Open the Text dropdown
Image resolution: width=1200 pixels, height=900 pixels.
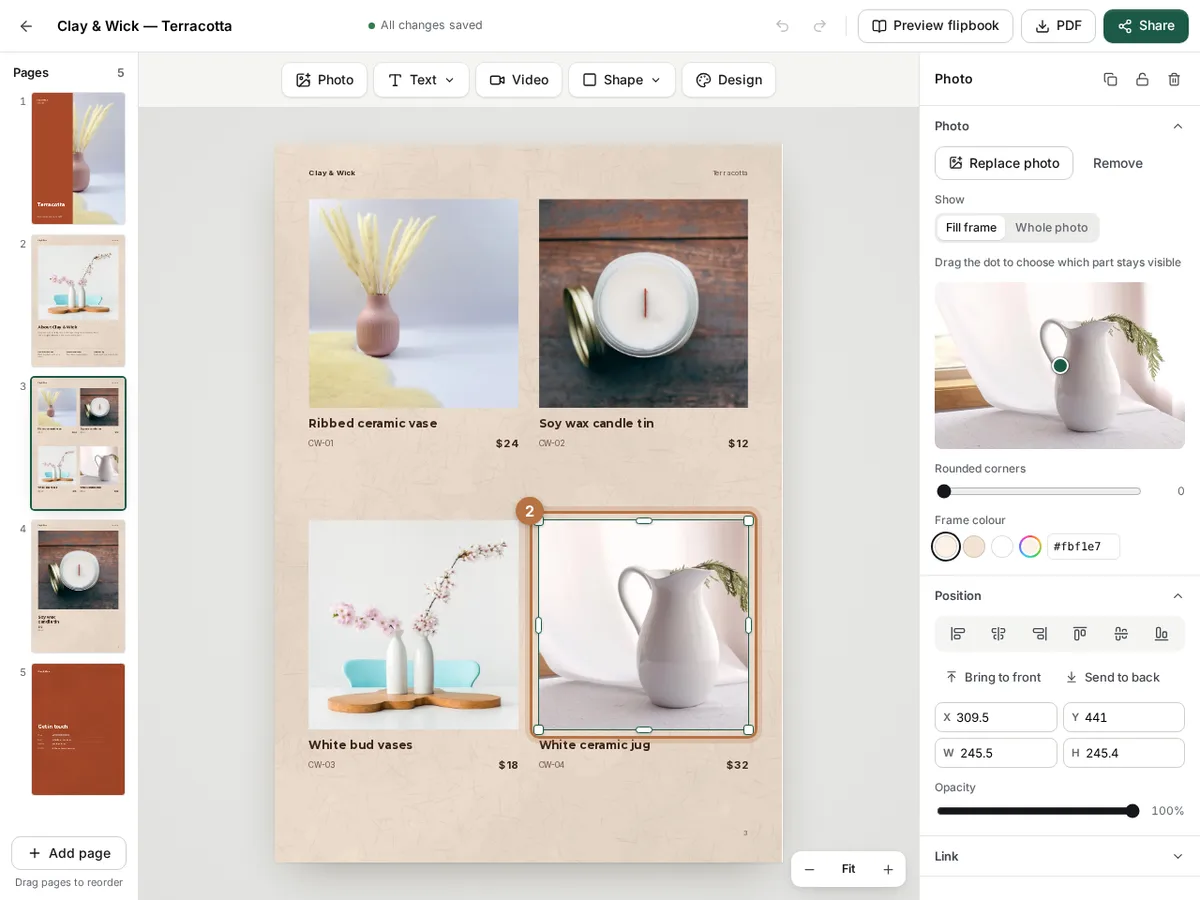click(421, 80)
